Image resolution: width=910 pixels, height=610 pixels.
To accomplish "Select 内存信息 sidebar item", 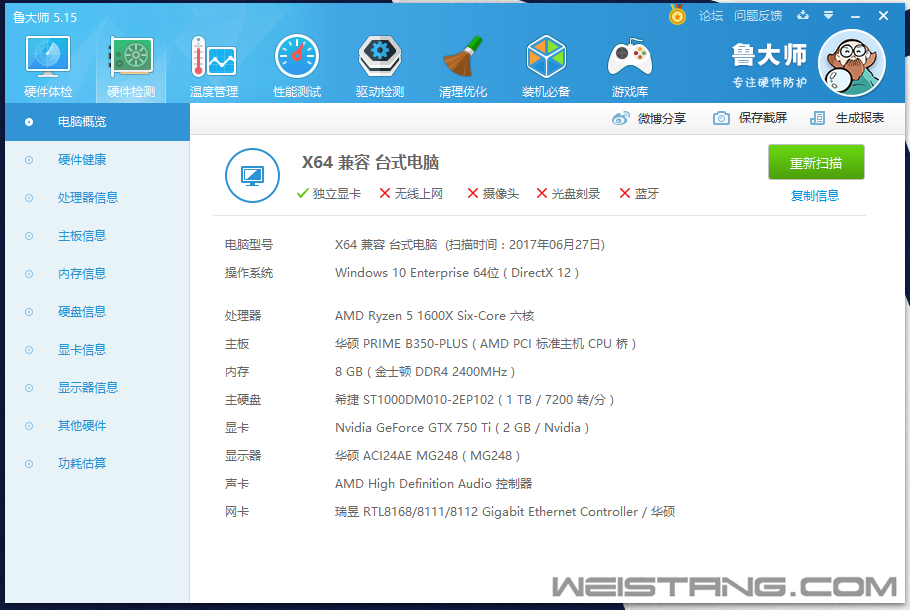I will click(98, 274).
